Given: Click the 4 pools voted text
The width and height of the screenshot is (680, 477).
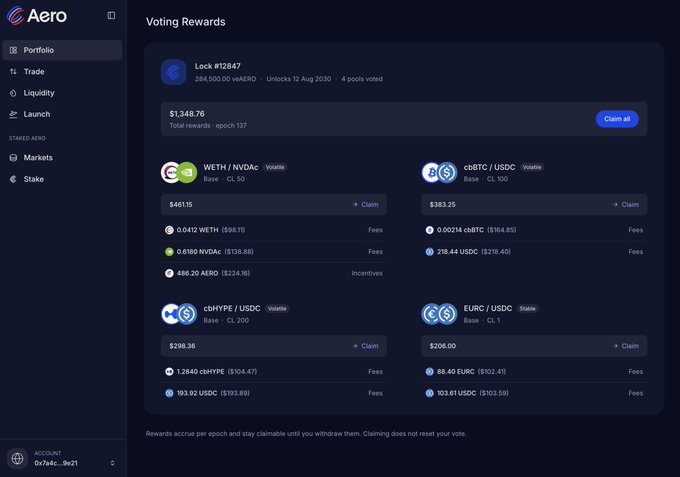Looking at the screenshot, I should tap(362, 79).
